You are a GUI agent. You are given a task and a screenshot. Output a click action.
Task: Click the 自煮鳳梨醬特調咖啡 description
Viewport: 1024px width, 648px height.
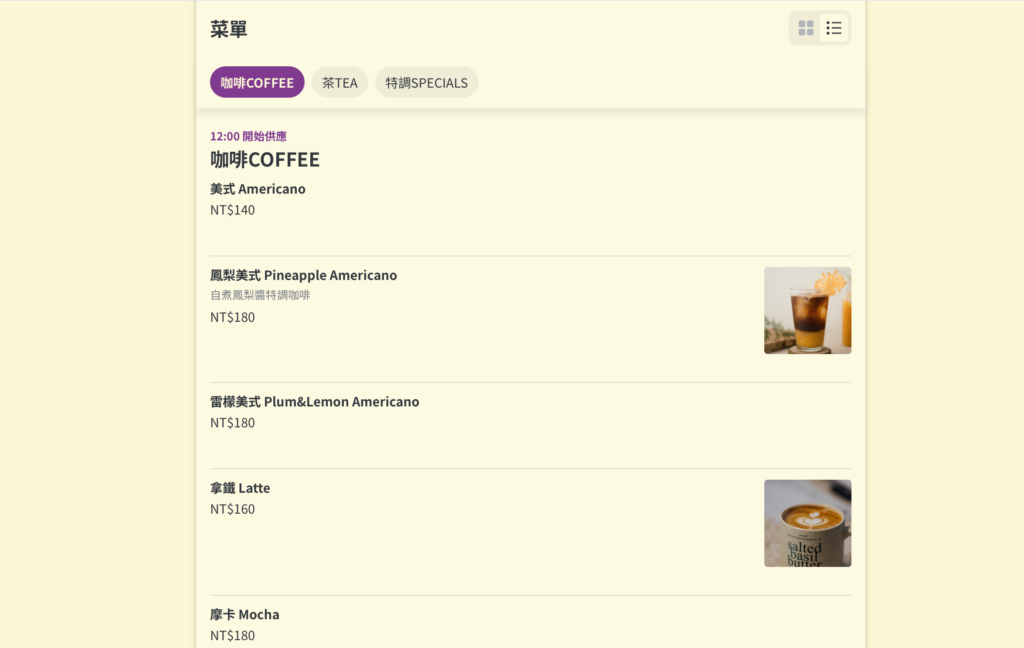pyautogui.click(x=260, y=295)
